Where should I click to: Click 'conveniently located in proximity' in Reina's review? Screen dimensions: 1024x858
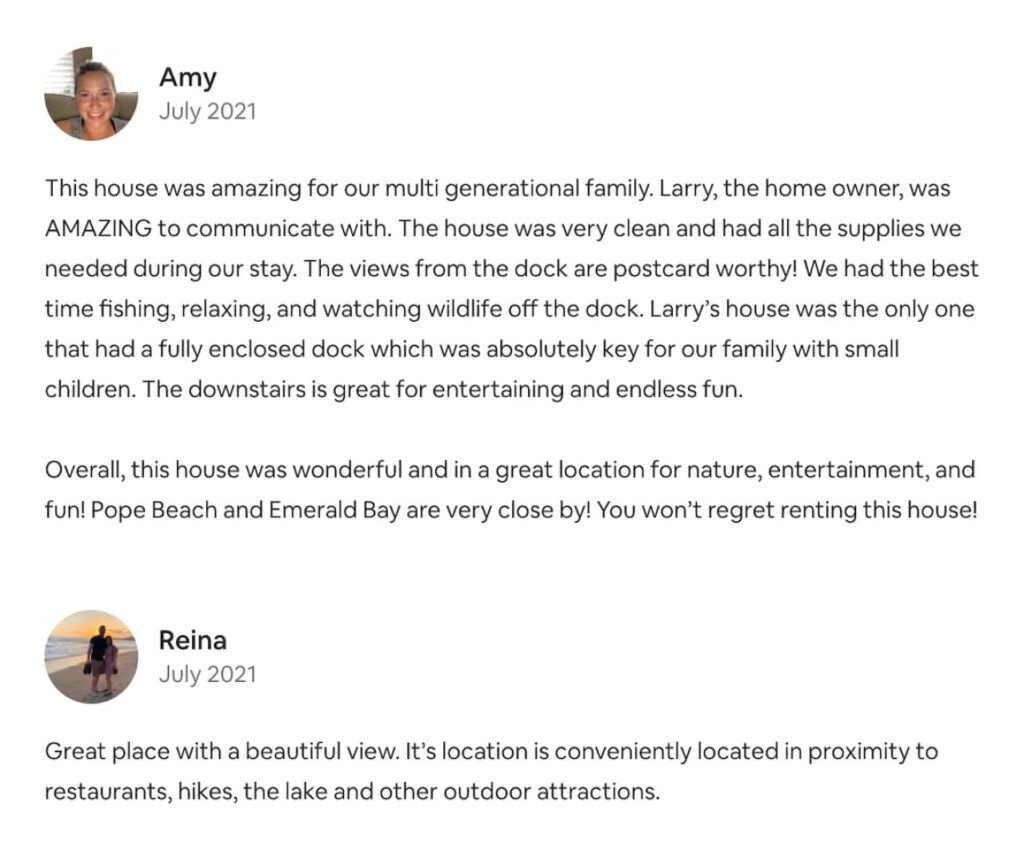(735, 752)
